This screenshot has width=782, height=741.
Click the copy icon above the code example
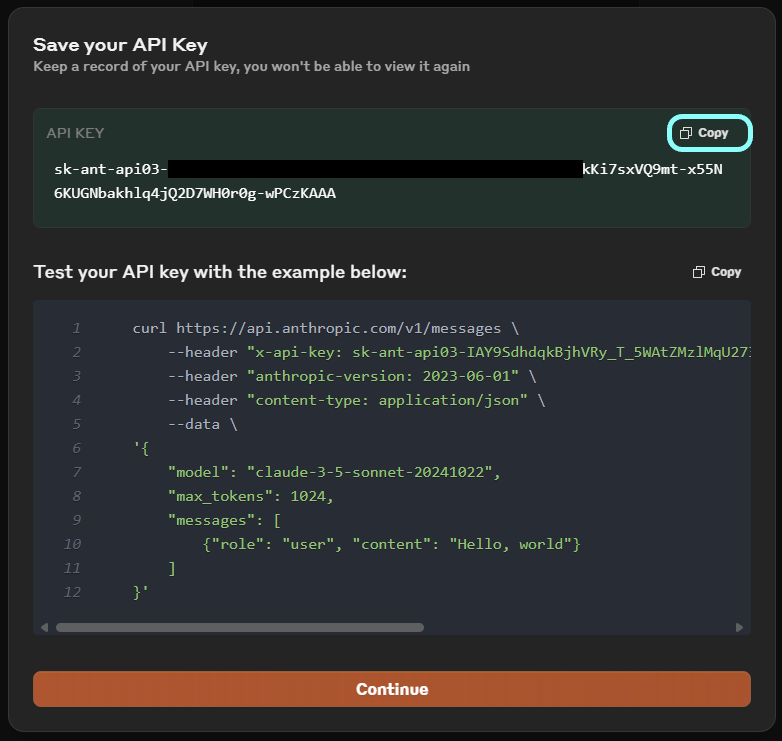(699, 272)
